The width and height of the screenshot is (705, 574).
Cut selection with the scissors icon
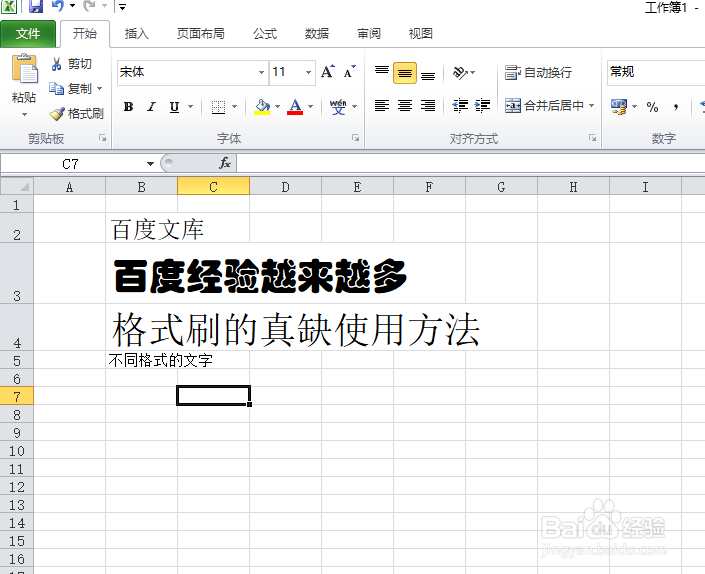point(56,64)
